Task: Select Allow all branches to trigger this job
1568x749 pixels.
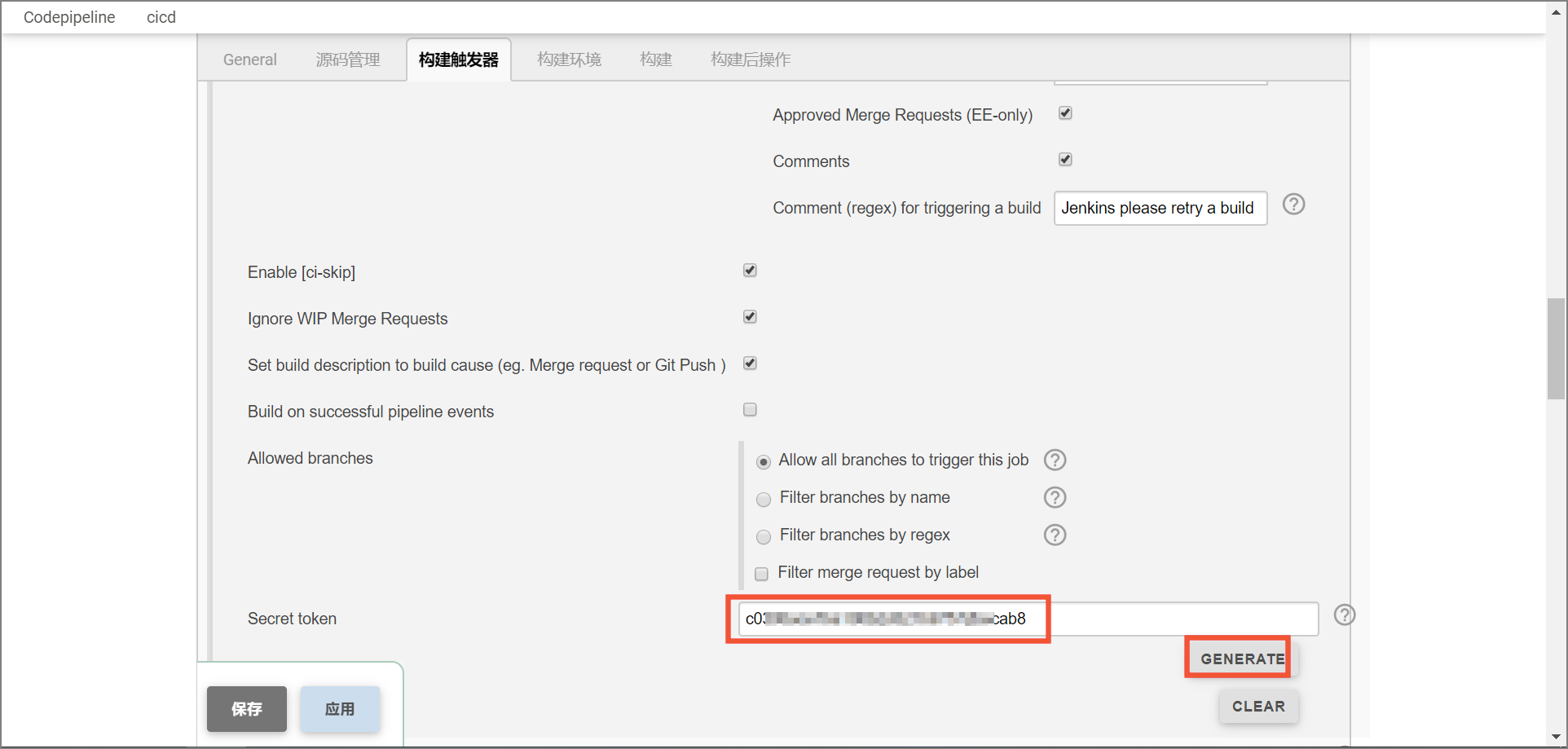Action: (x=764, y=462)
